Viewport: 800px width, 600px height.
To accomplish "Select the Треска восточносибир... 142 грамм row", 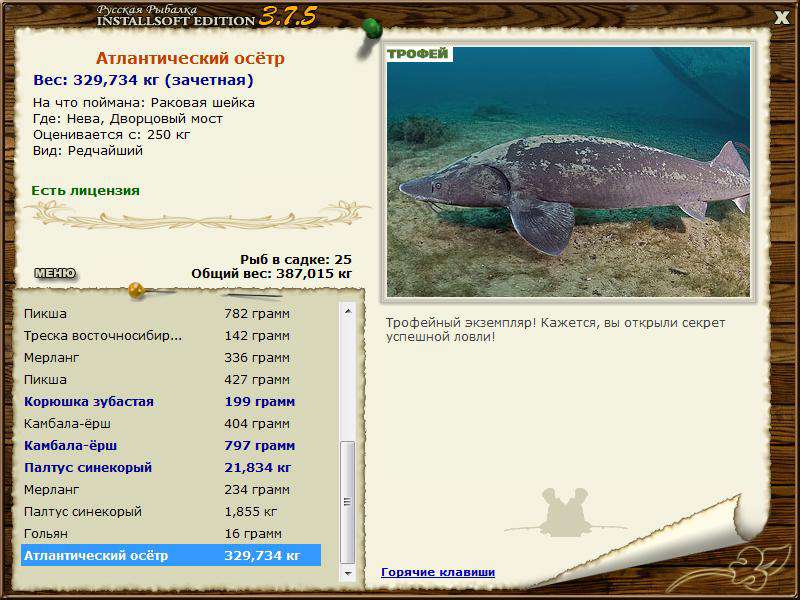I will [171, 336].
